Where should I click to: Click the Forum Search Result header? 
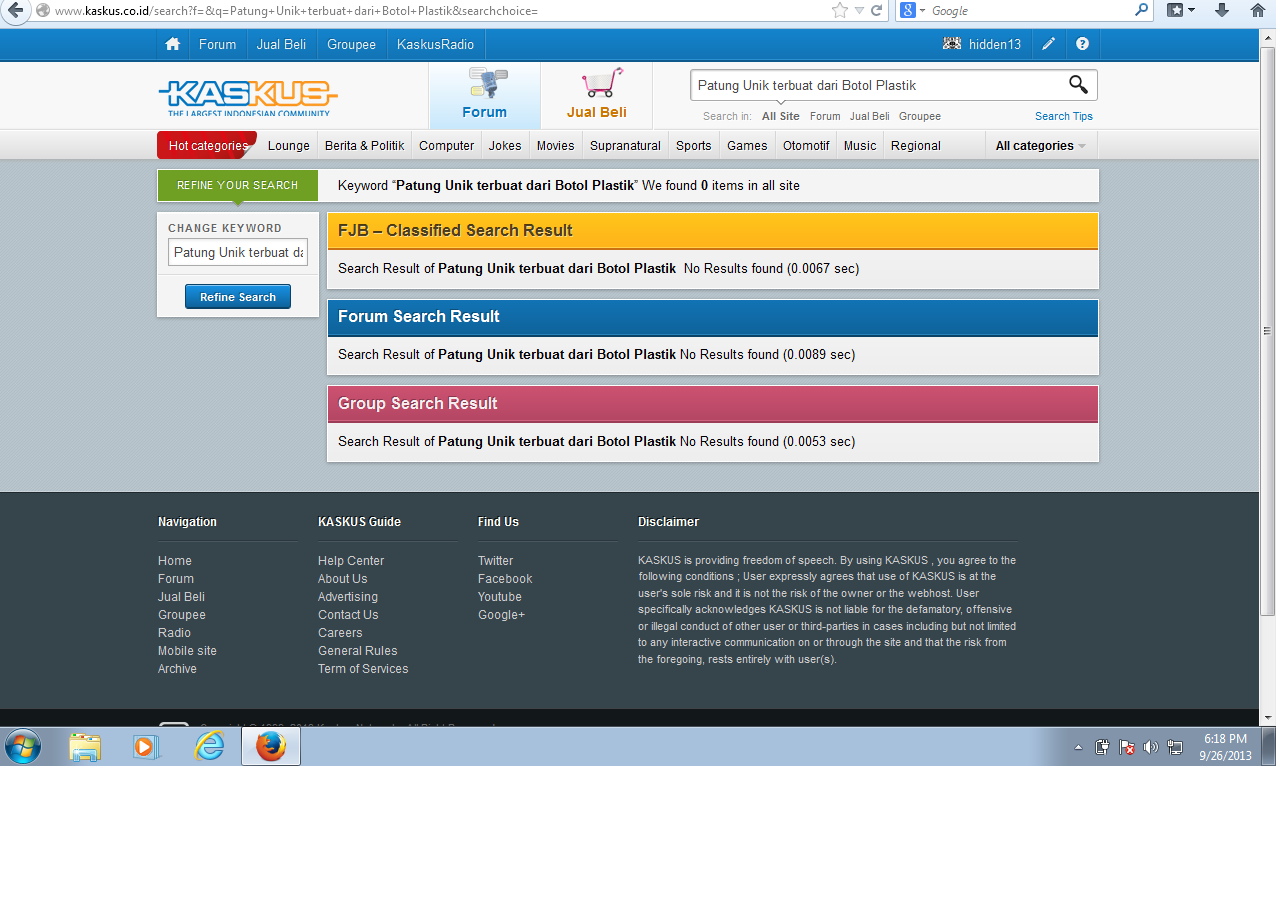click(712, 317)
